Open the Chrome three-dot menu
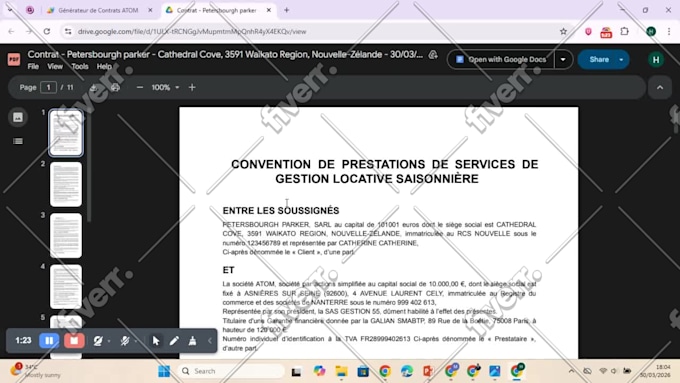This screenshot has height=383, width=680. [x=669, y=31]
